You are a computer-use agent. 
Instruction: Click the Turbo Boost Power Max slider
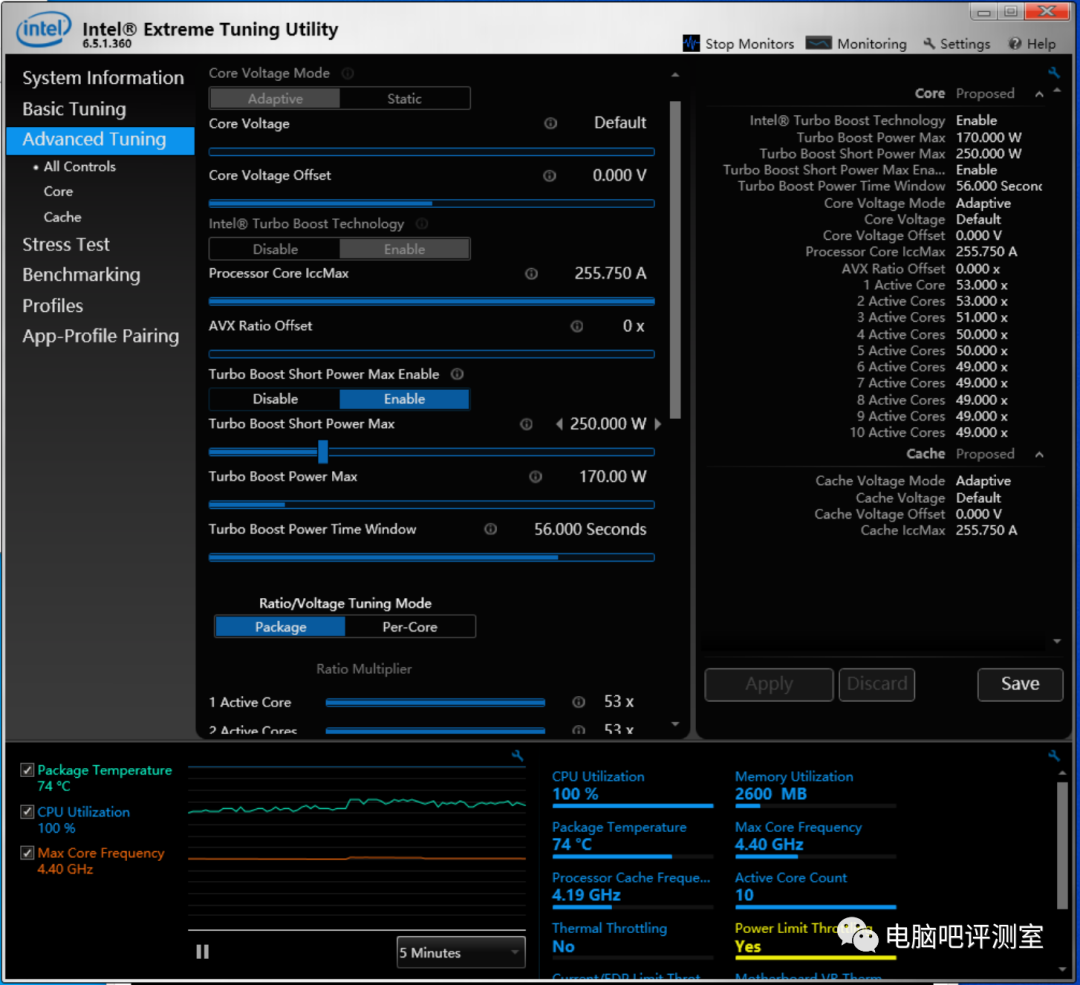click(432, 505)
